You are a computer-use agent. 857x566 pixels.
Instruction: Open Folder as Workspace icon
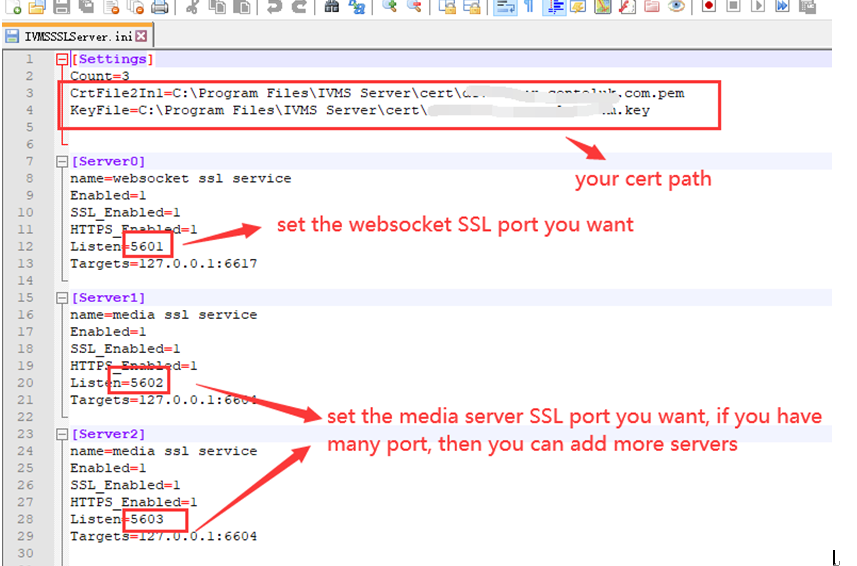[651, 7]
